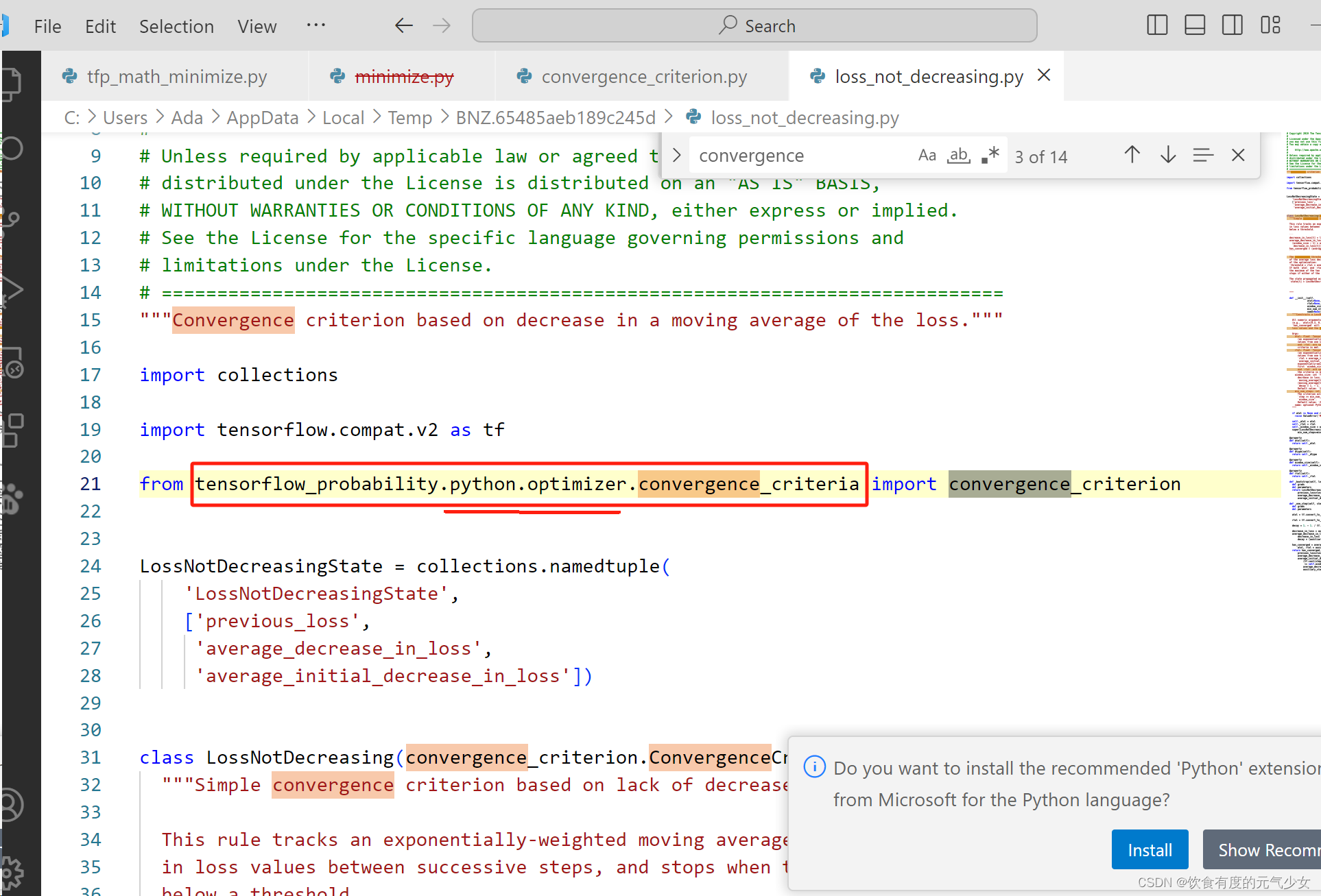Open Manage gear in activity bar
The width and height of the screenshot is (1321, 896).
pyautogui.click(x=12, y=871)
